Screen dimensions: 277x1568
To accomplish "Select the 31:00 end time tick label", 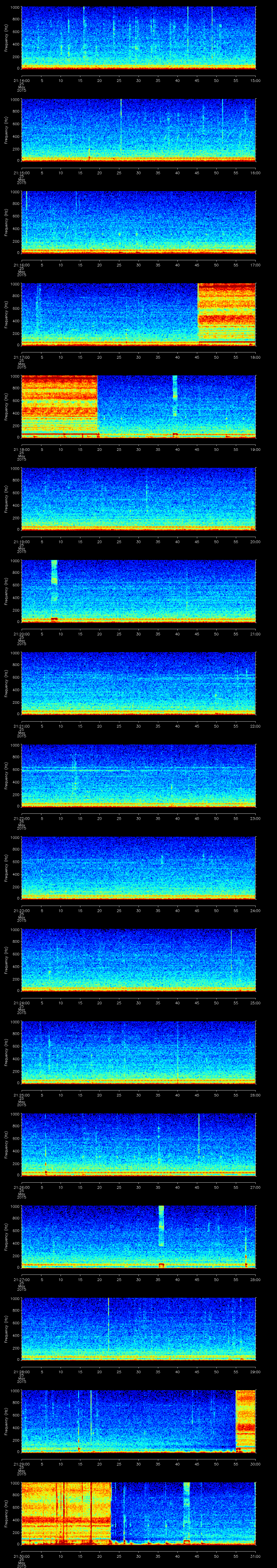I will coord(255,1556).
